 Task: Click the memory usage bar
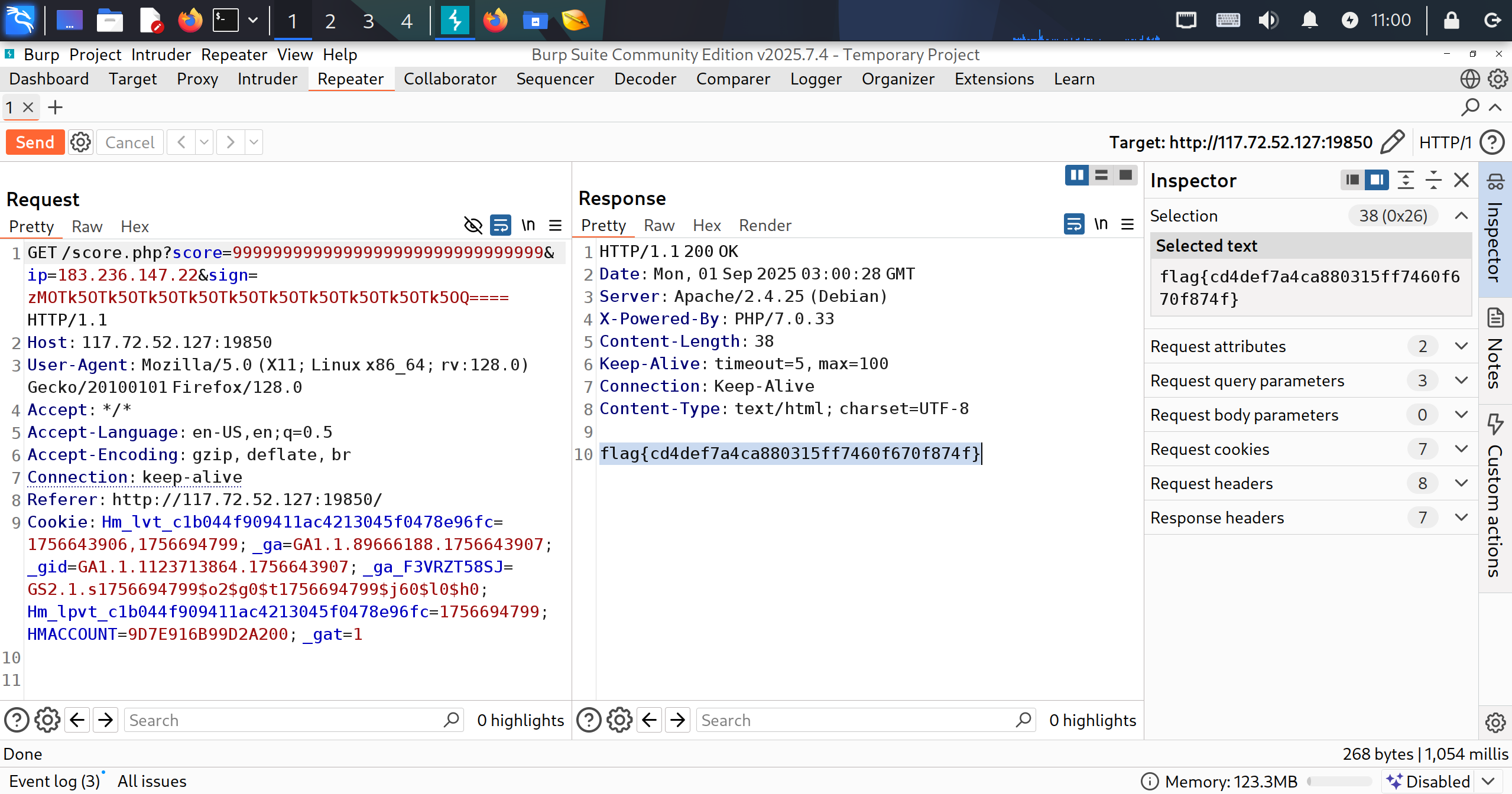[1338, 781]
